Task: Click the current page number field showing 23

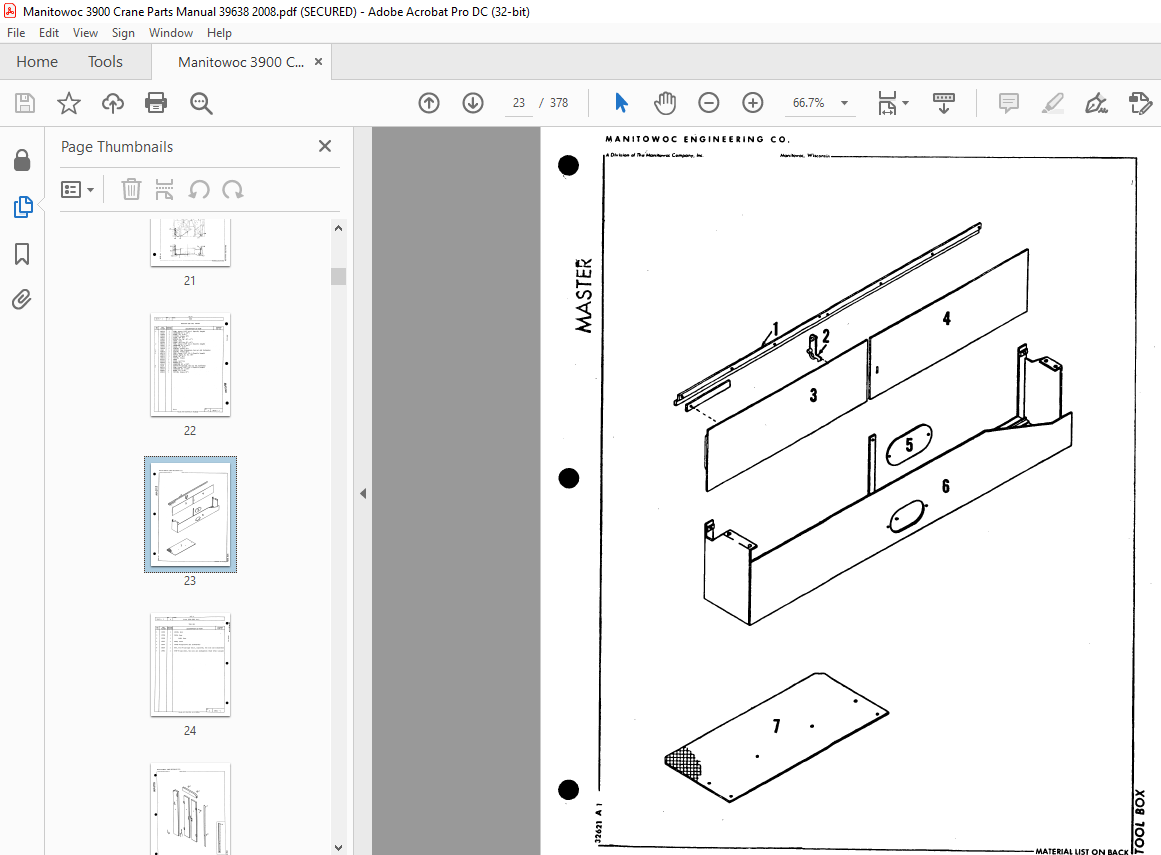Action: coord(519,103)
